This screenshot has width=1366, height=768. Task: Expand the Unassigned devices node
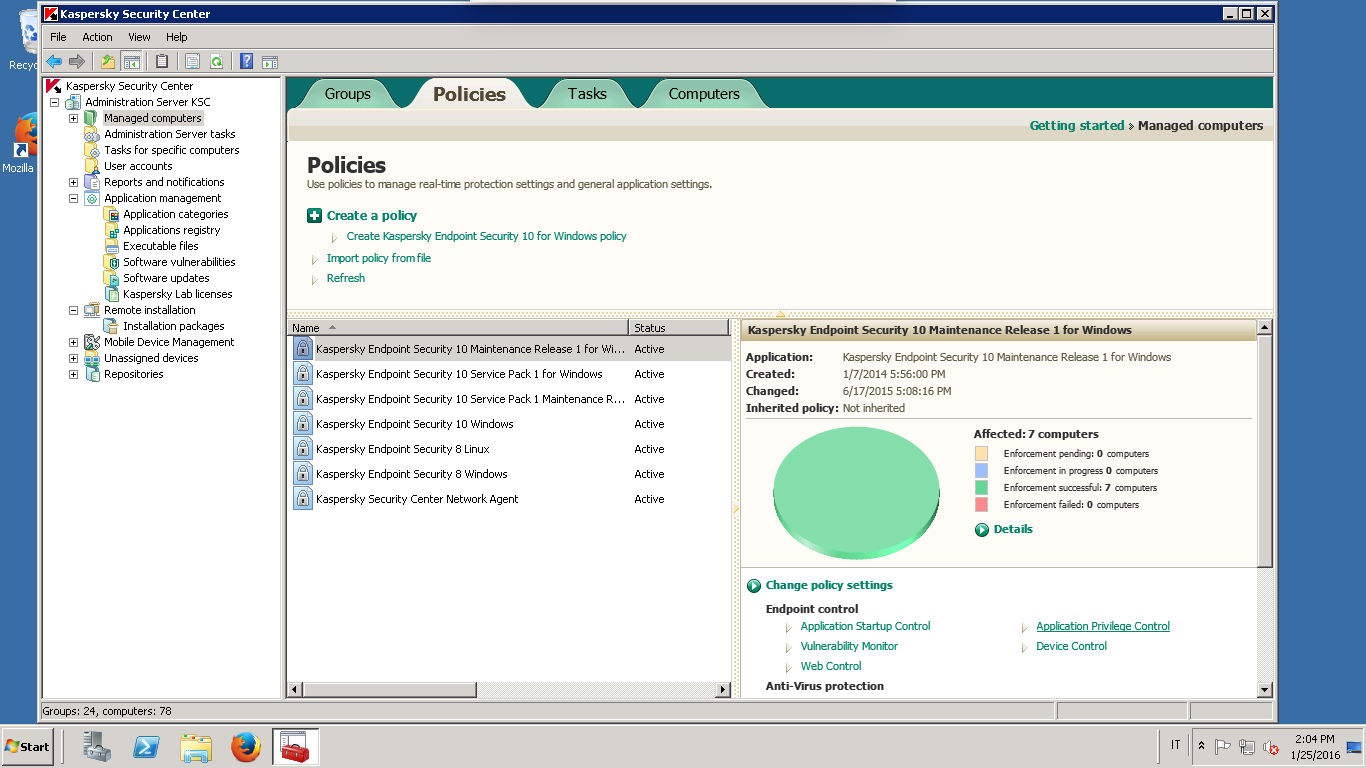pos(73,358)
